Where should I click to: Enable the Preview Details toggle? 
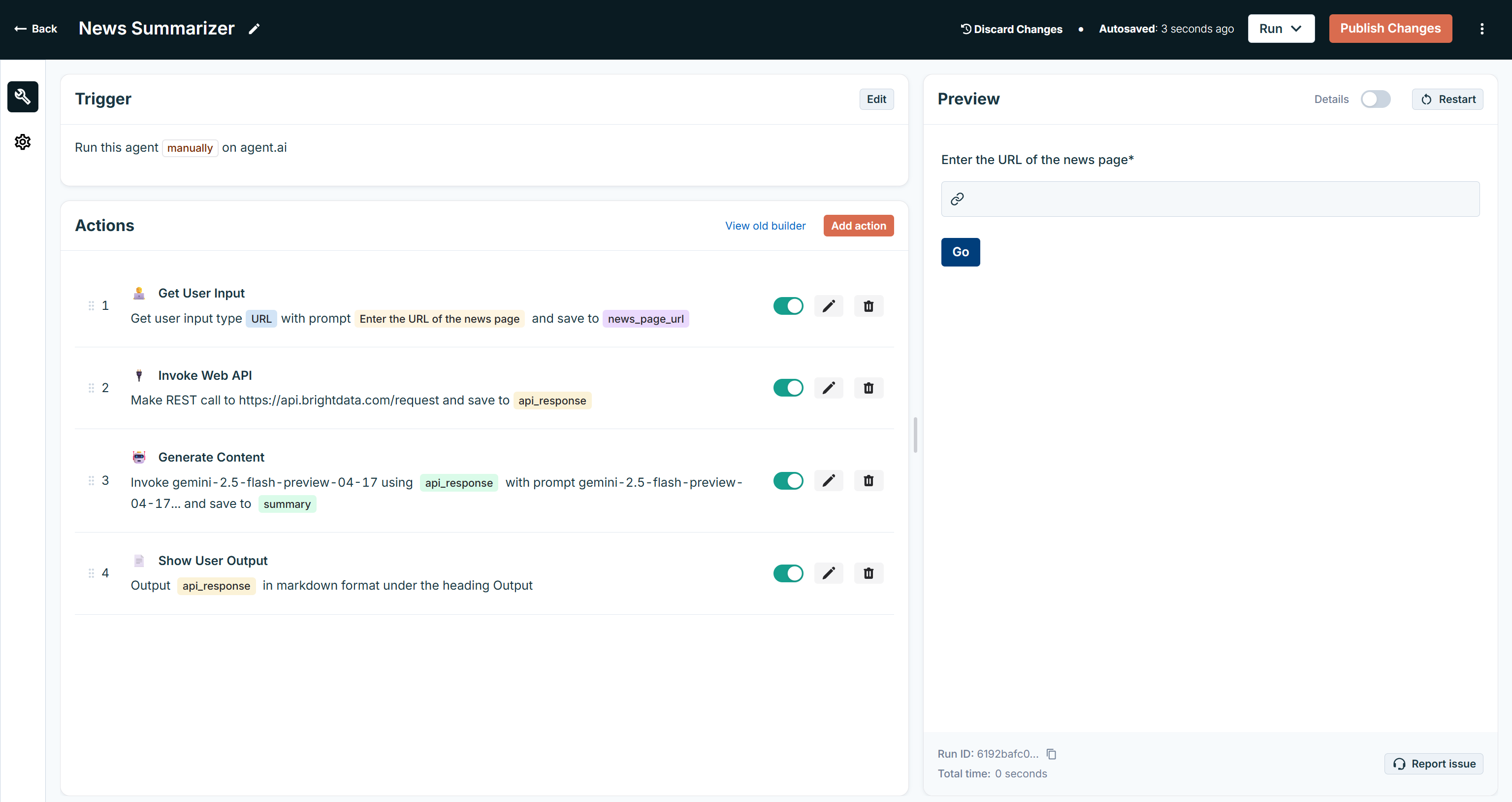[1375, 99]
